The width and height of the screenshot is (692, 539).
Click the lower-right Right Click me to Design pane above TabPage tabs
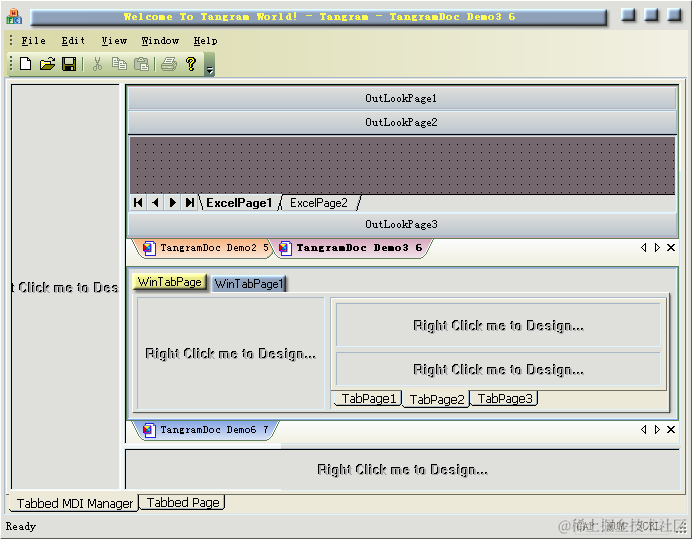coord(498,369)
